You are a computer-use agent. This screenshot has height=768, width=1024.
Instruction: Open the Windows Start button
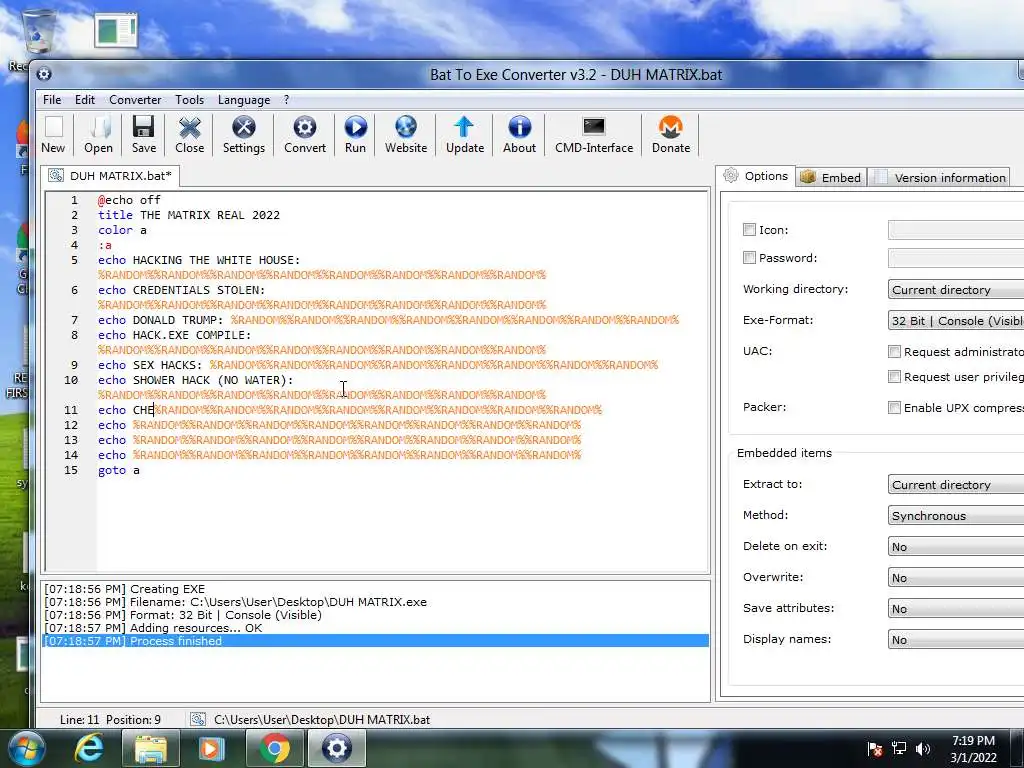coord(25,748)
